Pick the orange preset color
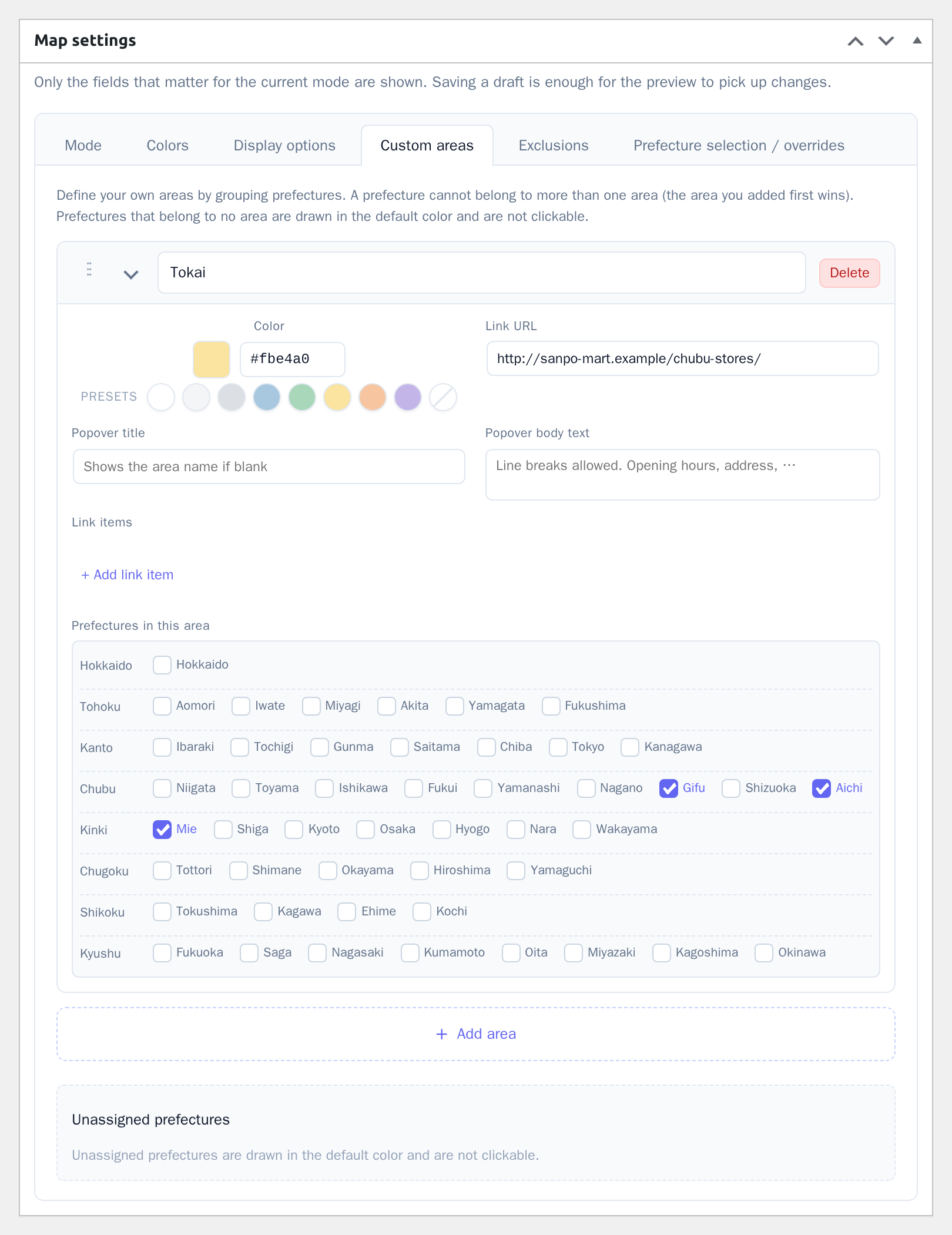This screenshot has height=1235, width=952. click(x=373, y=397)
